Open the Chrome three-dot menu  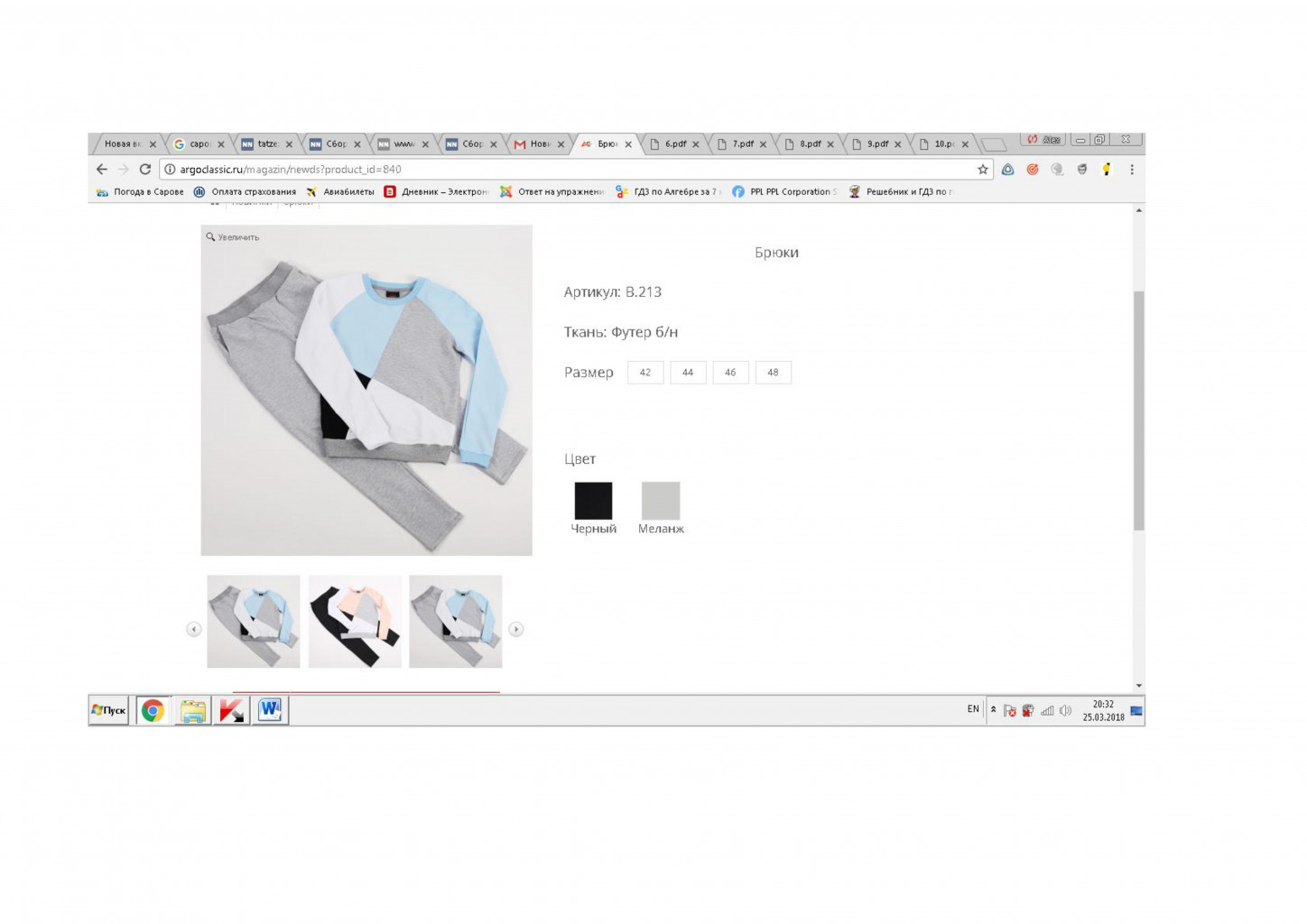tap(1132, 169)
